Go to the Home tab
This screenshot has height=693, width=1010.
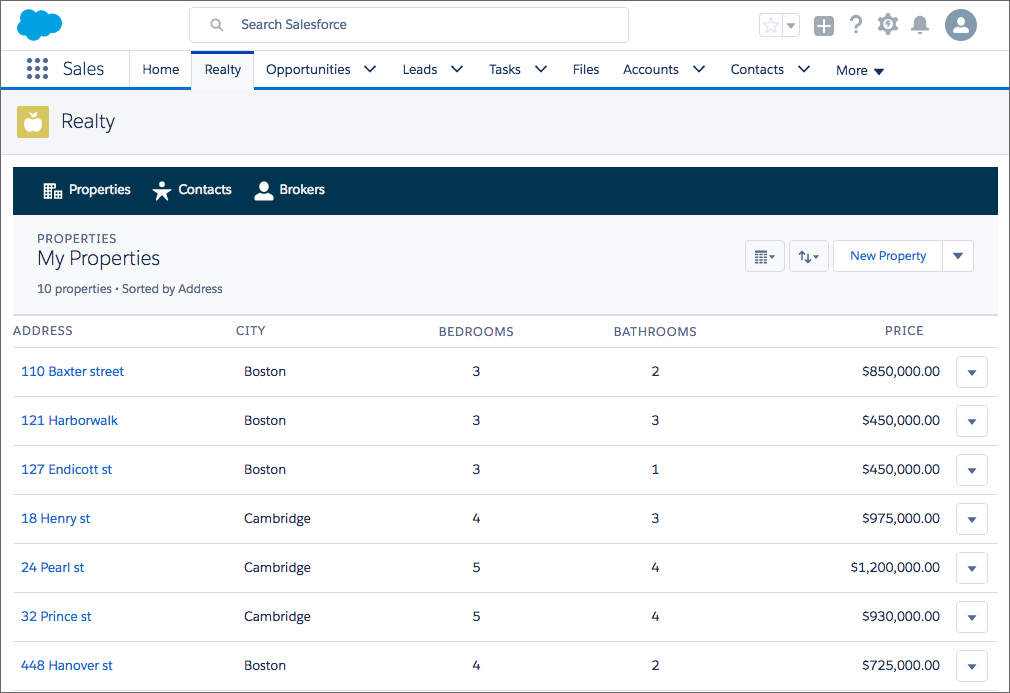(160, 70)
